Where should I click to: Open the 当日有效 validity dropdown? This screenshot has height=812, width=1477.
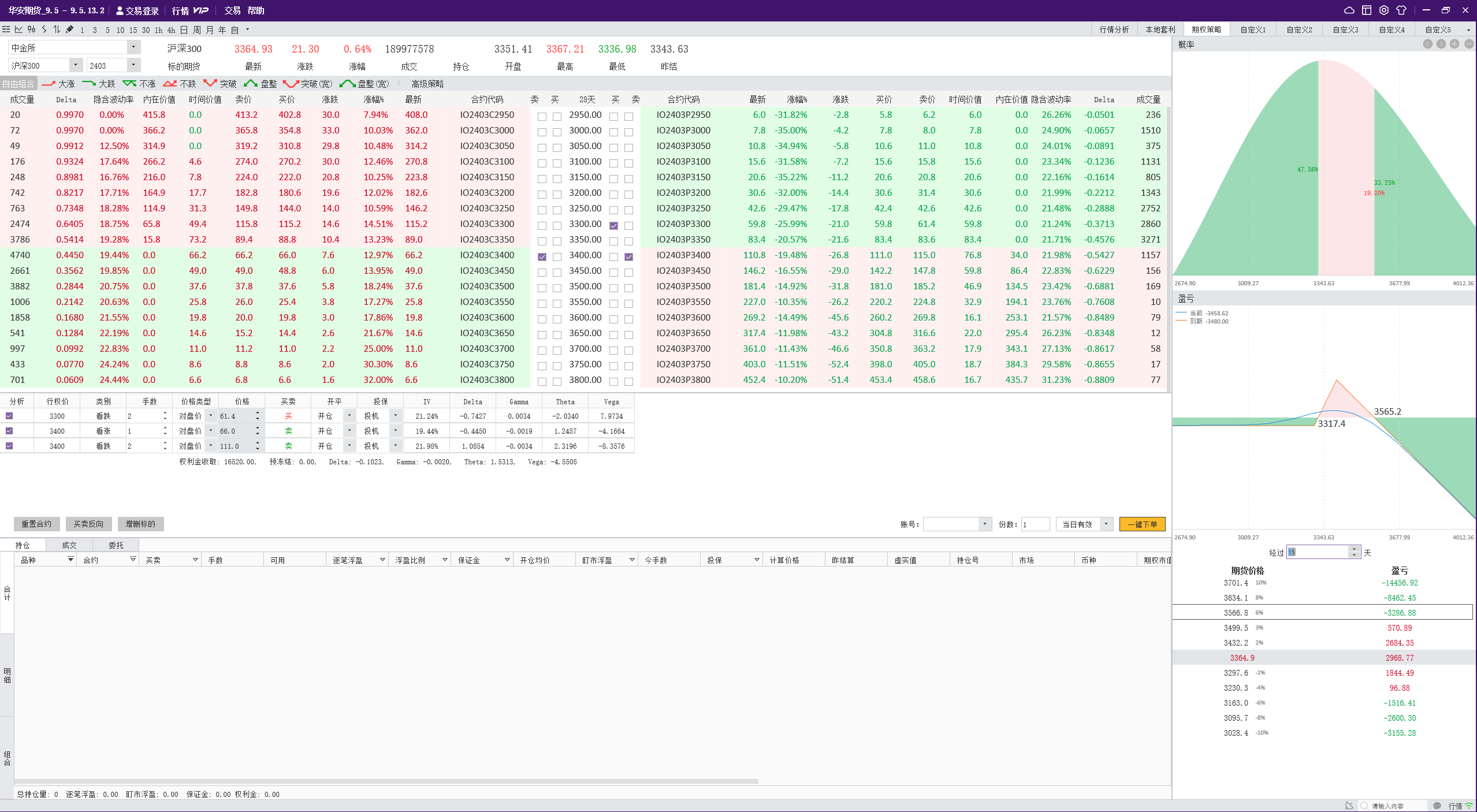pyautogui.click(x=1106, y=524)
